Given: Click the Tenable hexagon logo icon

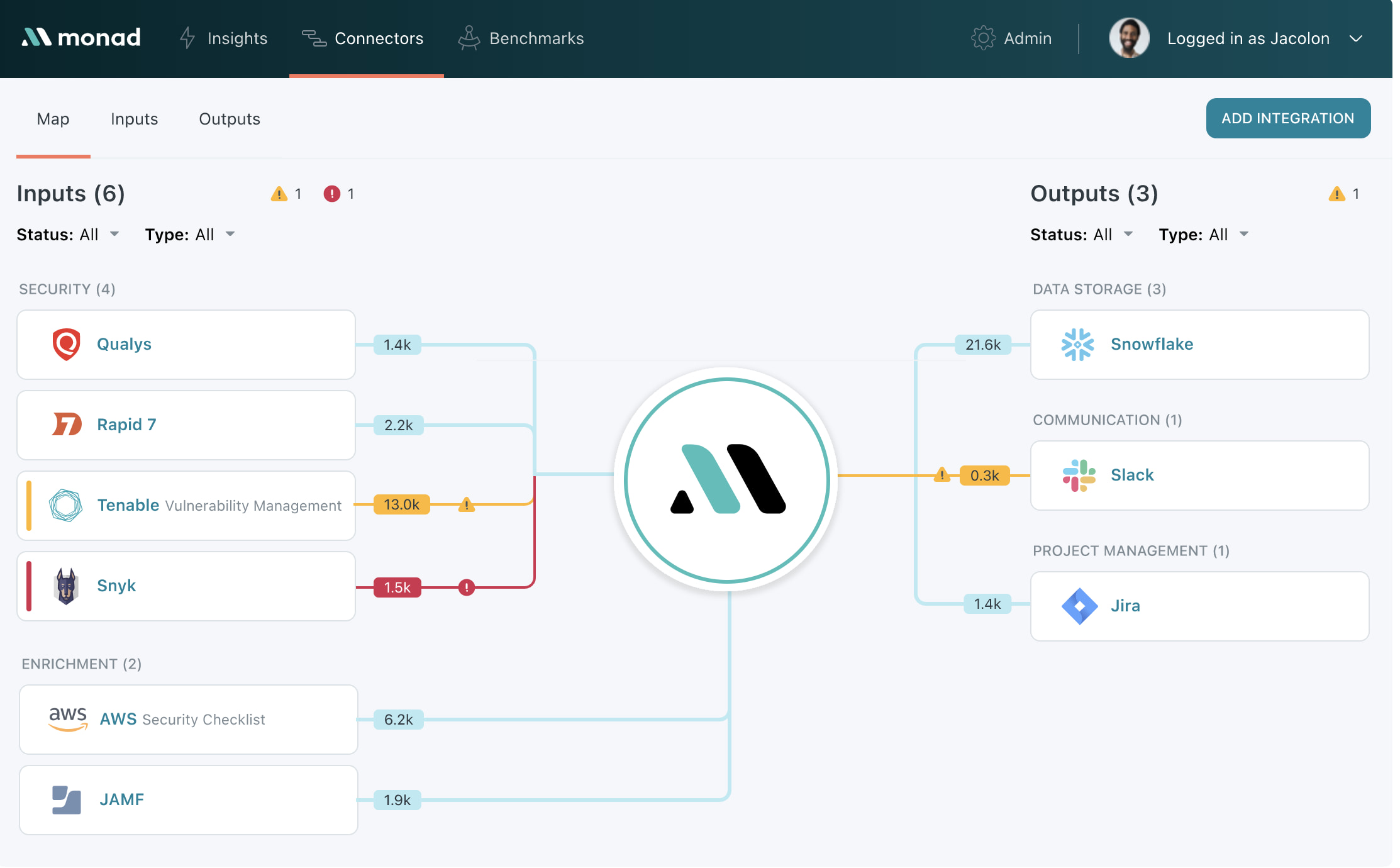Looking at the screenshot, I should (65, 505).
